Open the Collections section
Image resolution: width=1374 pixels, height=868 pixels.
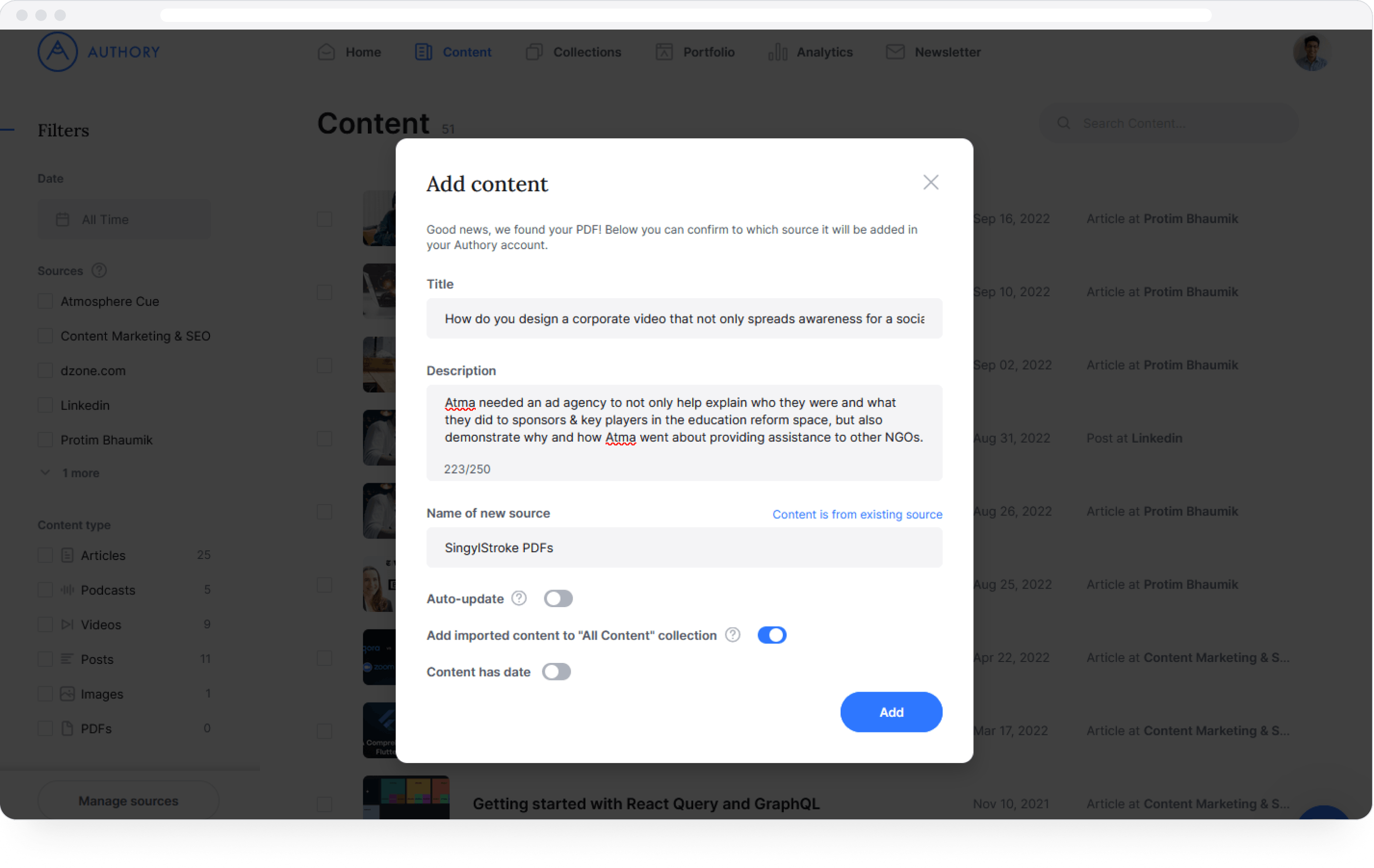click(586, 52)
